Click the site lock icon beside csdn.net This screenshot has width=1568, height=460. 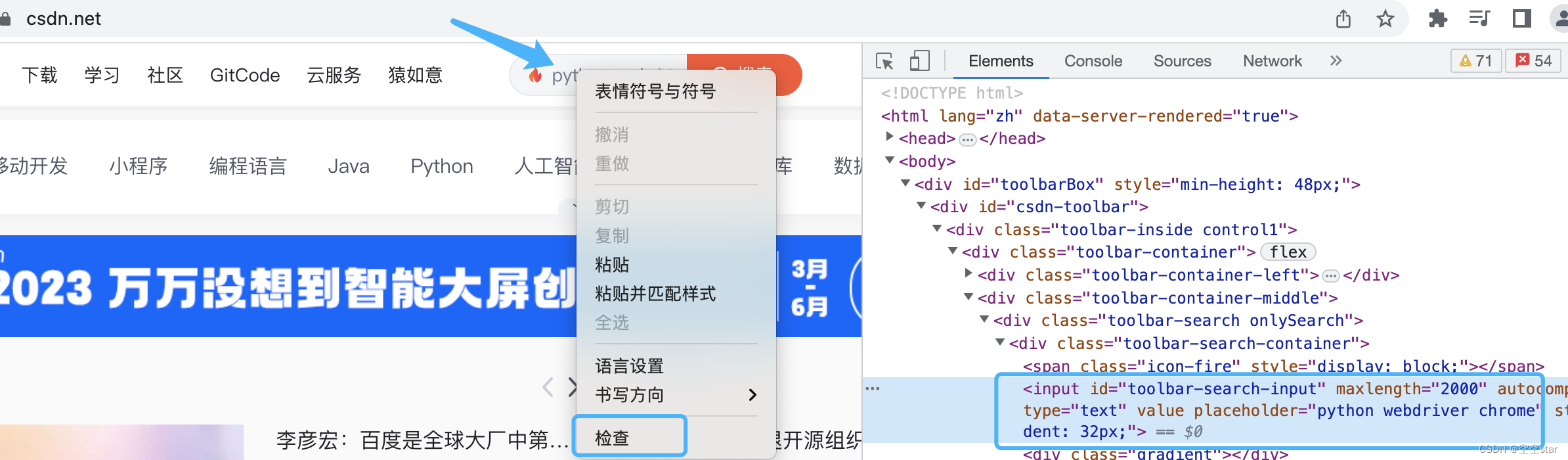pos(5,18)
